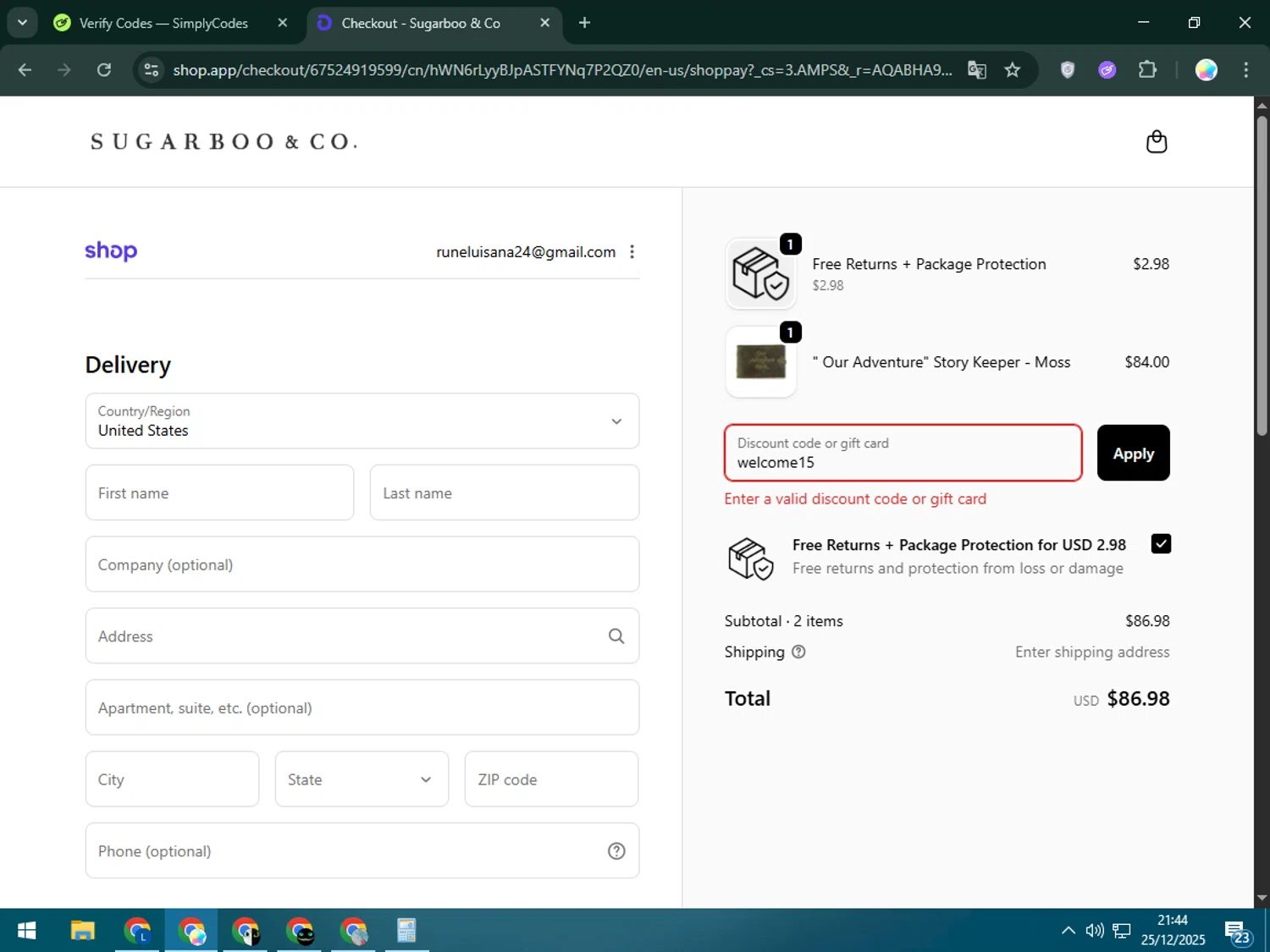Viewport: 1270px width, 952px height.
Task: Click the browser forward arrow
Action: (x=64, y=69)
